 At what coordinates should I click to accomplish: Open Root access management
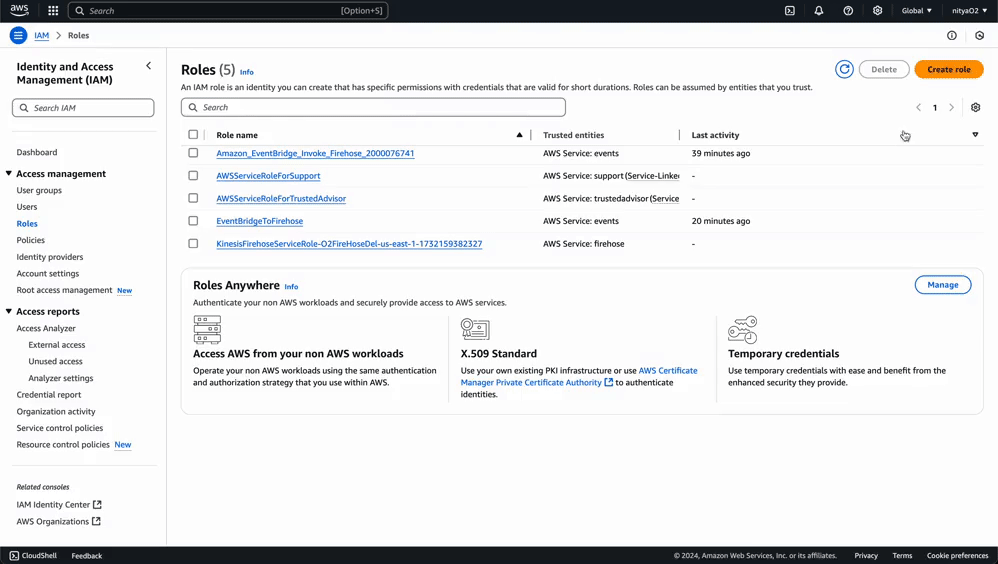coord(64,290)
